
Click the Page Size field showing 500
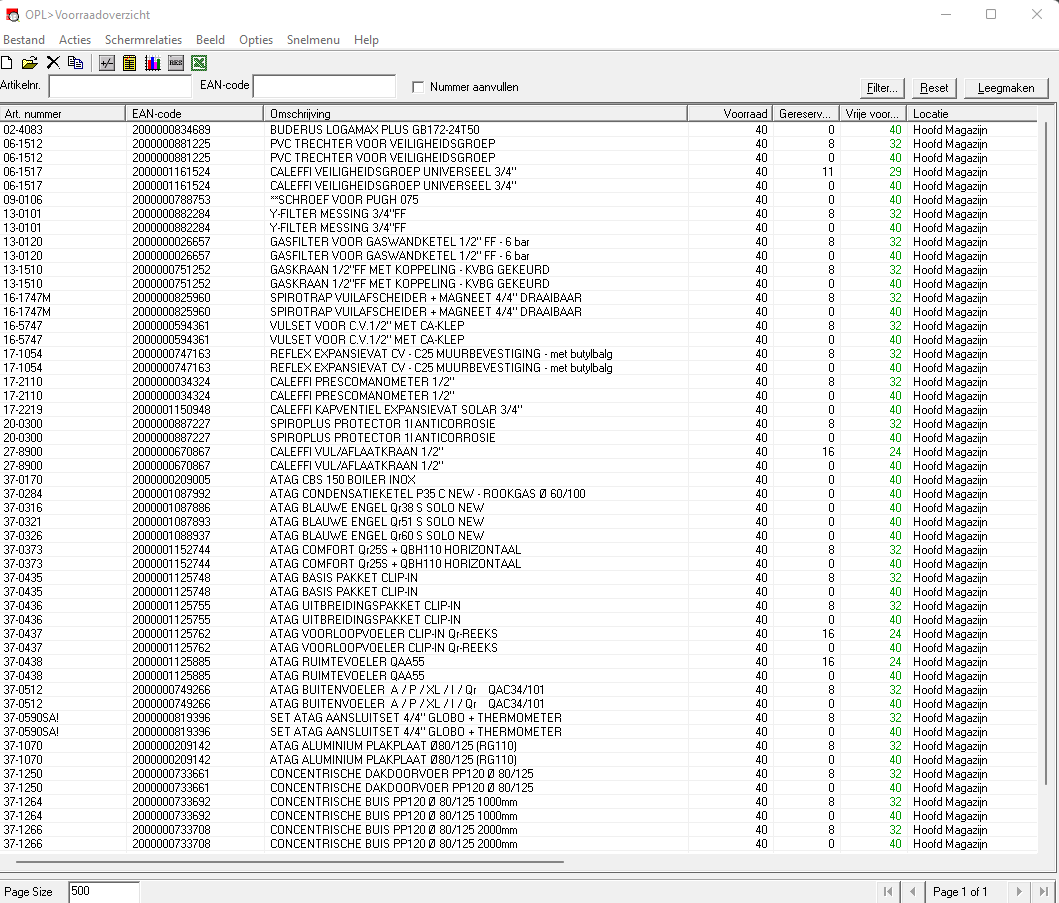pyautogui.click(x=104, y=892)
